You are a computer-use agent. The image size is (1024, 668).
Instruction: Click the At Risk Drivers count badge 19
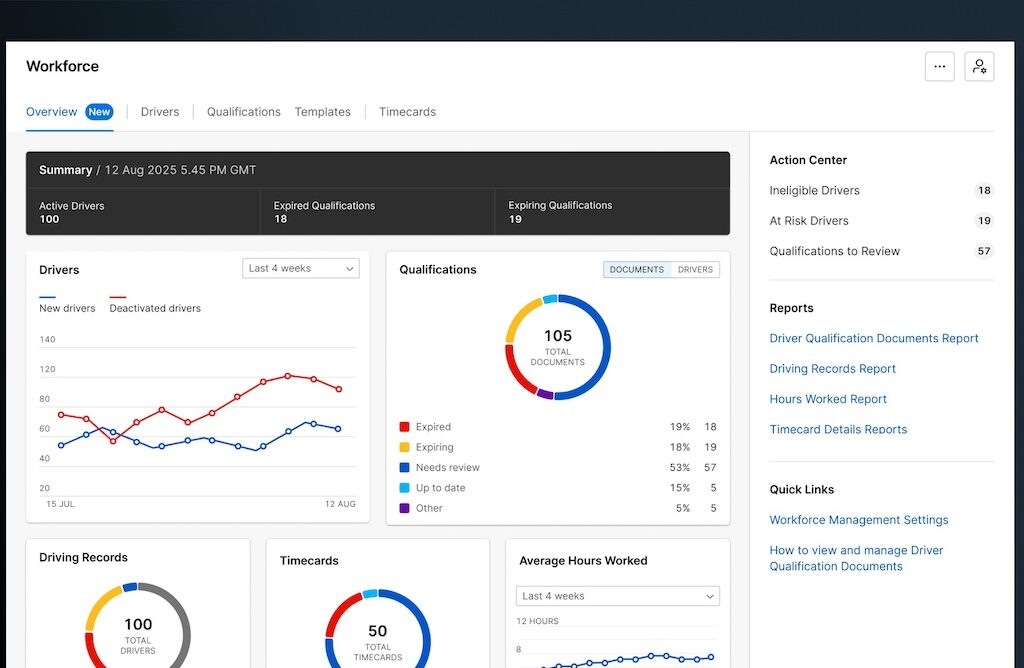click(984, 221)
